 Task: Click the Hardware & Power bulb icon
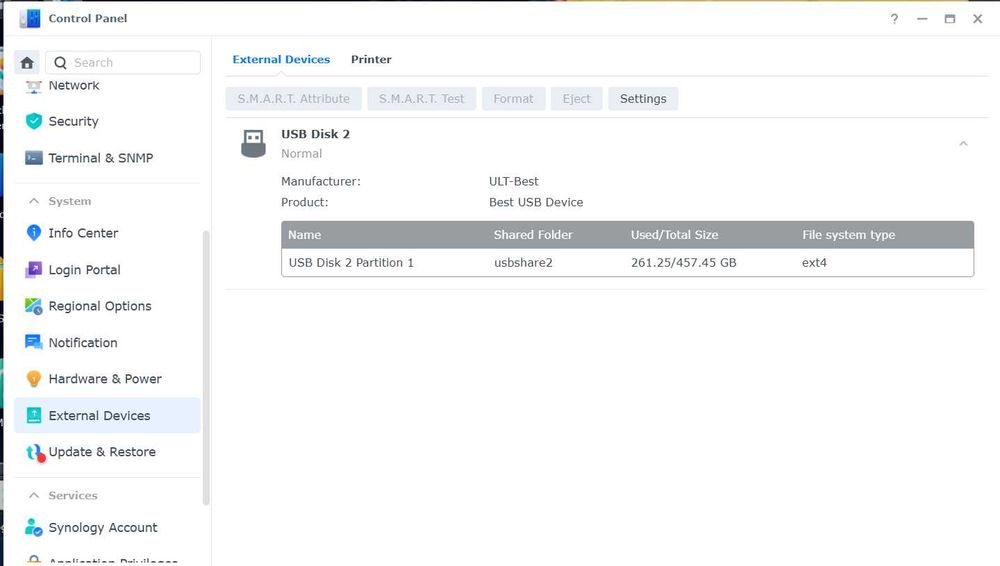(x=34, y=378)
